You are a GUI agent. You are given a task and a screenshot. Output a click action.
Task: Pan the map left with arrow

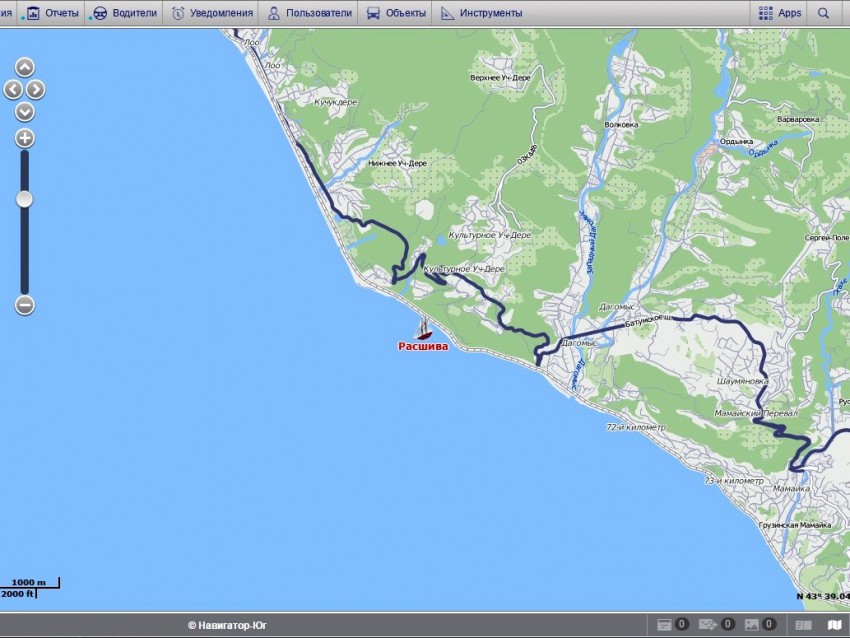click(x=13, y=89)
